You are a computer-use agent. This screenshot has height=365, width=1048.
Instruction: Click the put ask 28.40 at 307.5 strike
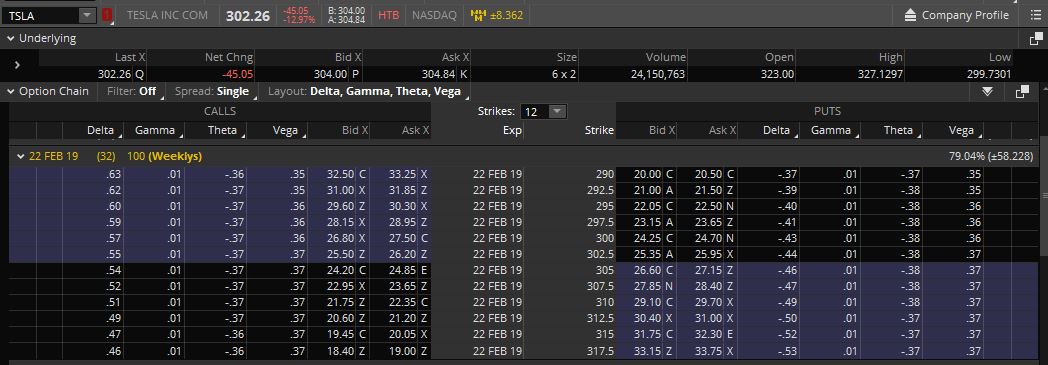(708, 286)
